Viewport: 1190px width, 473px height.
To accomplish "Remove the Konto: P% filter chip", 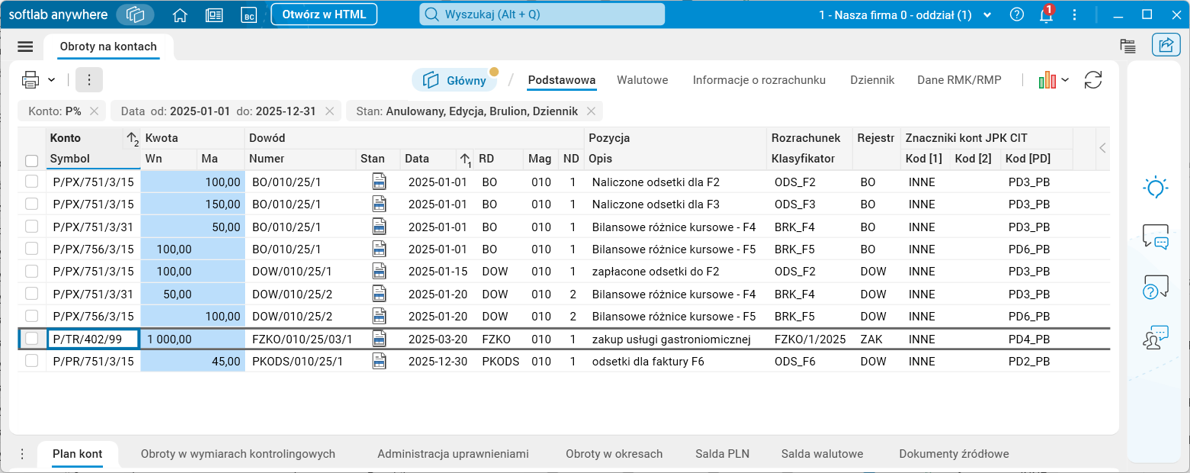I will click(94, 112).
